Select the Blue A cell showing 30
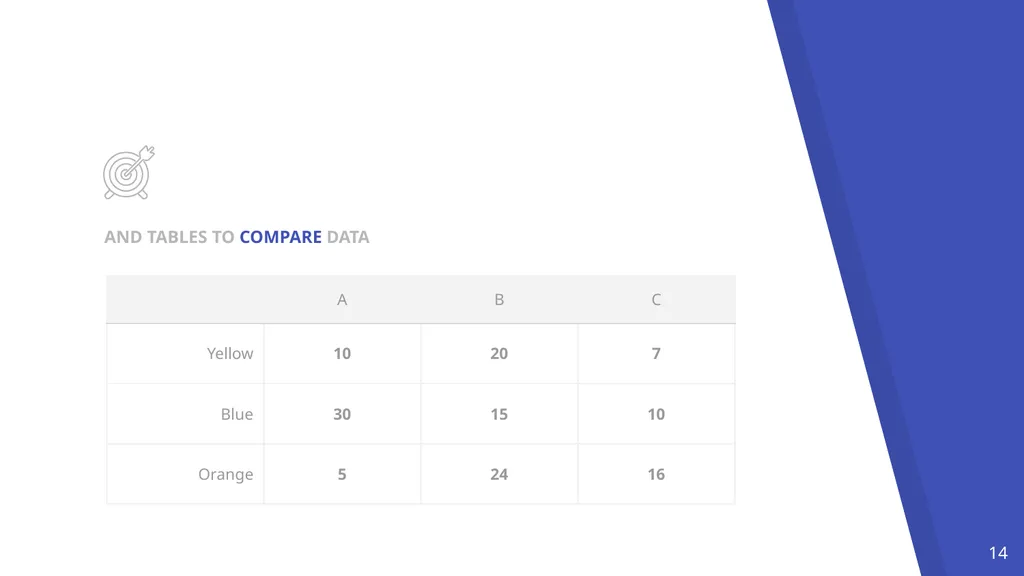Viewport: 1024px width, 576px height. click(x=342, y=414)
